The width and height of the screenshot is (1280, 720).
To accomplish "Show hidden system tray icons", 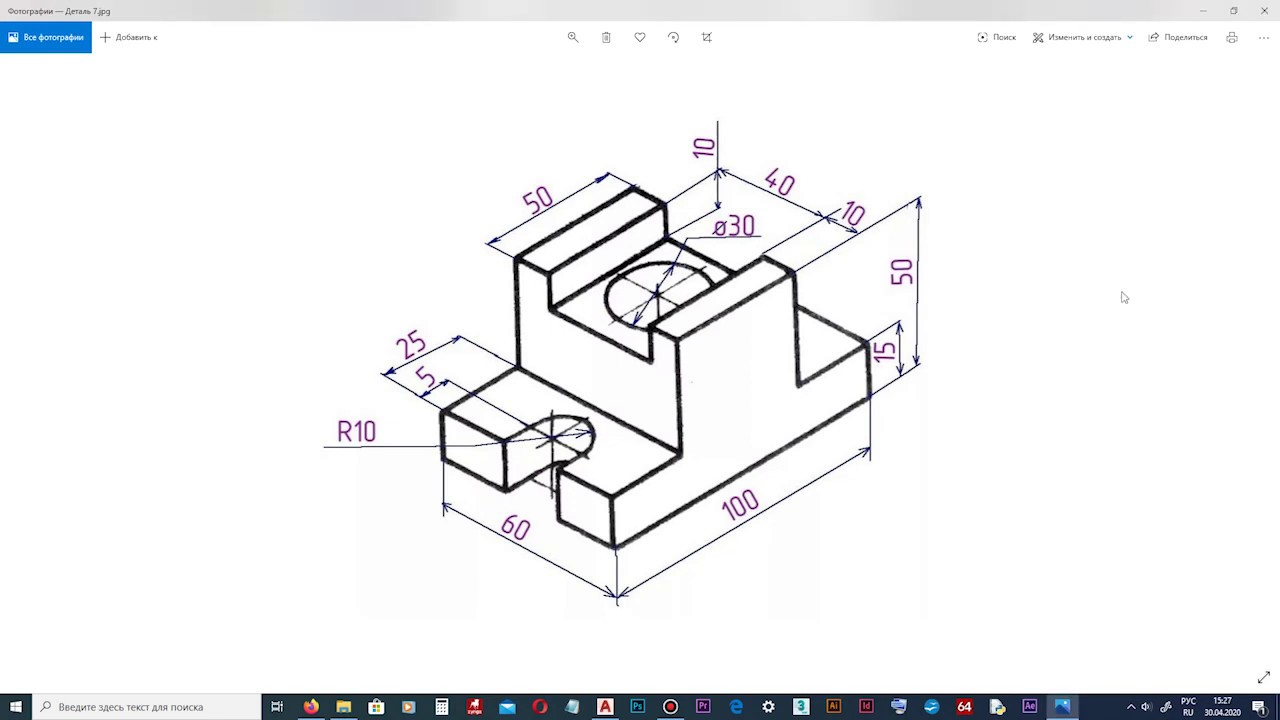I will pos(1131,707).
